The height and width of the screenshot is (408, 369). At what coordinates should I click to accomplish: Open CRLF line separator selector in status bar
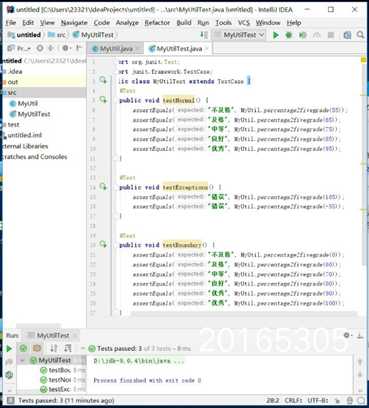(293, 400)
